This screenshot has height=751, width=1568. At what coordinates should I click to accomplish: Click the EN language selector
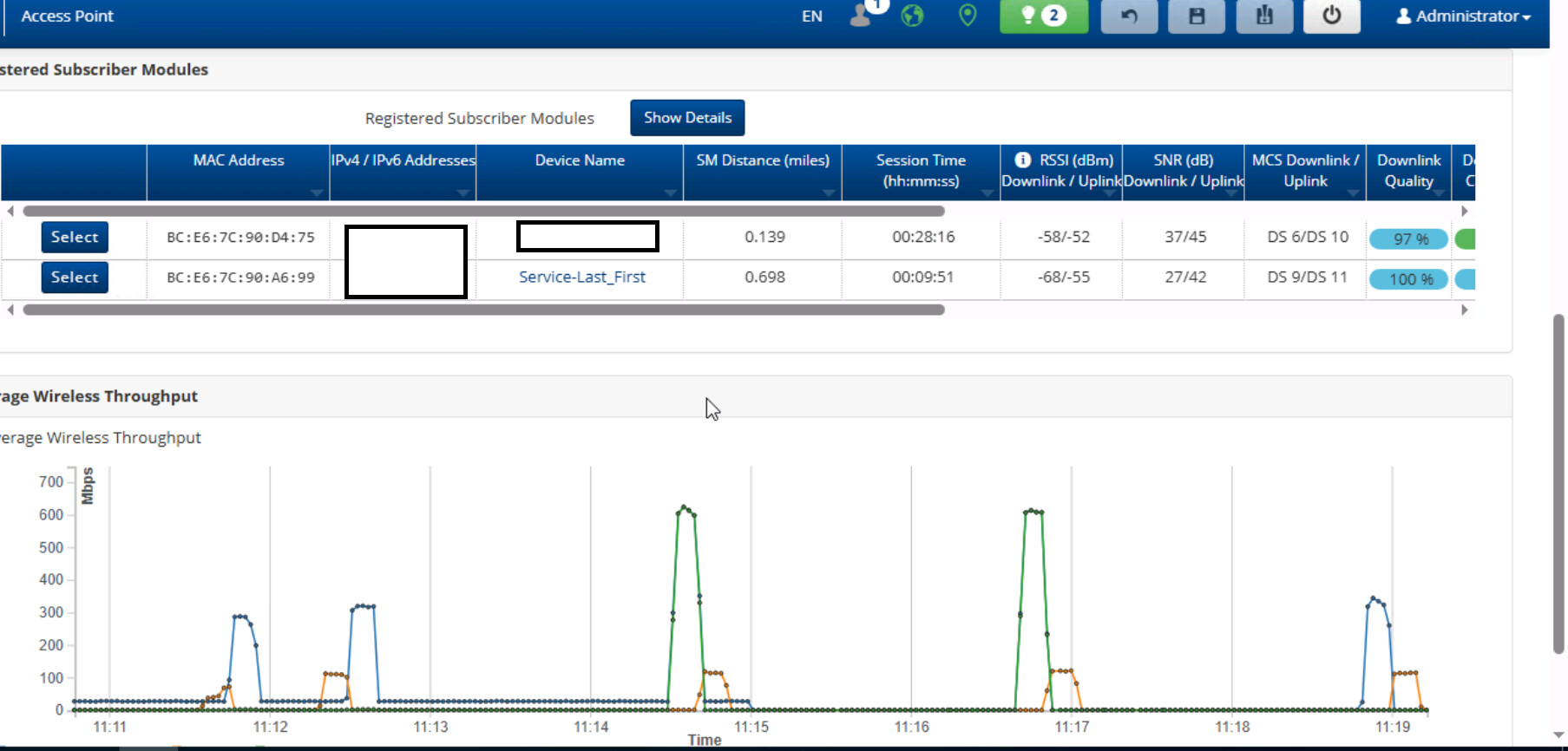[811, 16]
